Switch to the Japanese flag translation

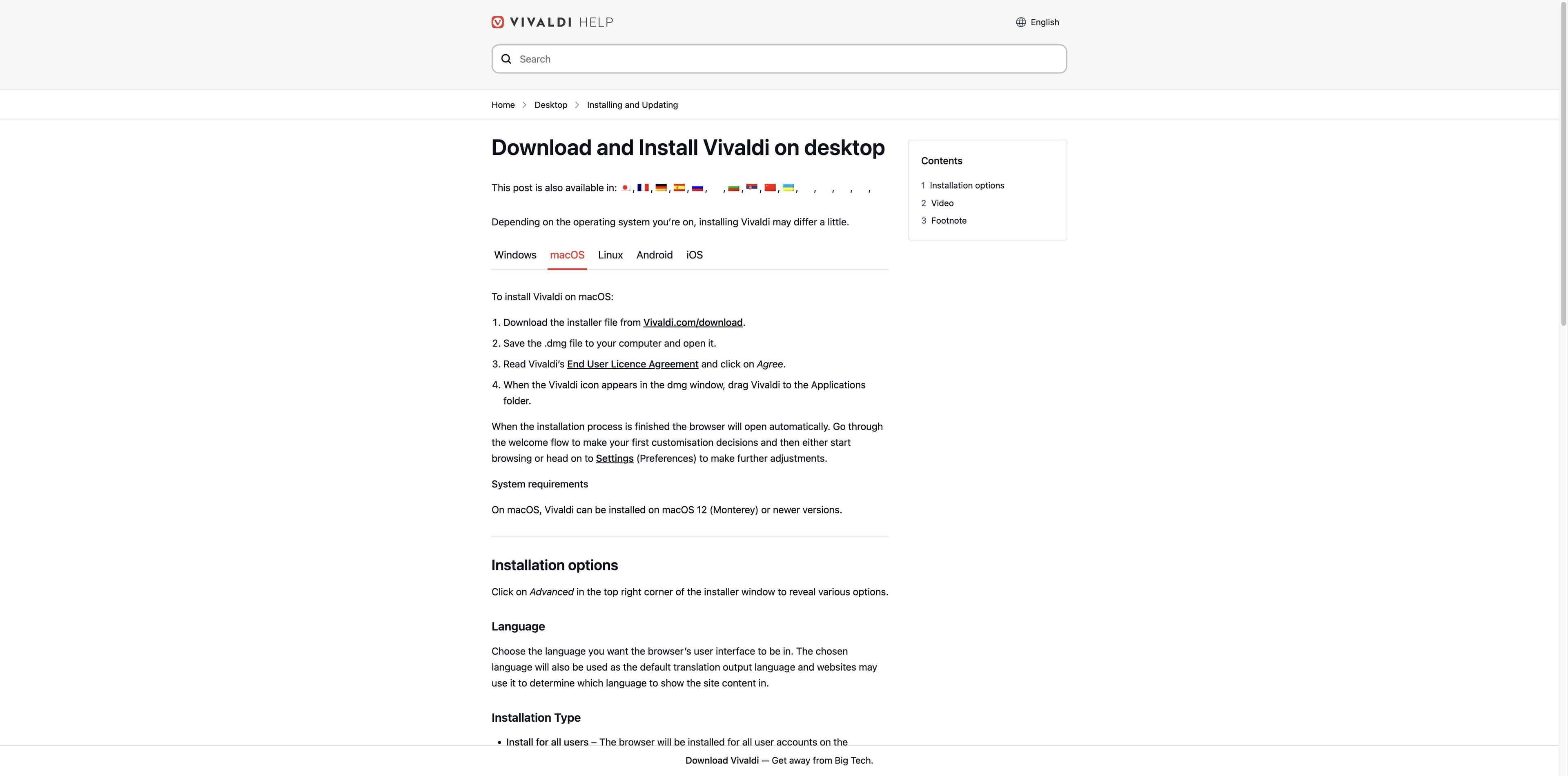(625, 187)
